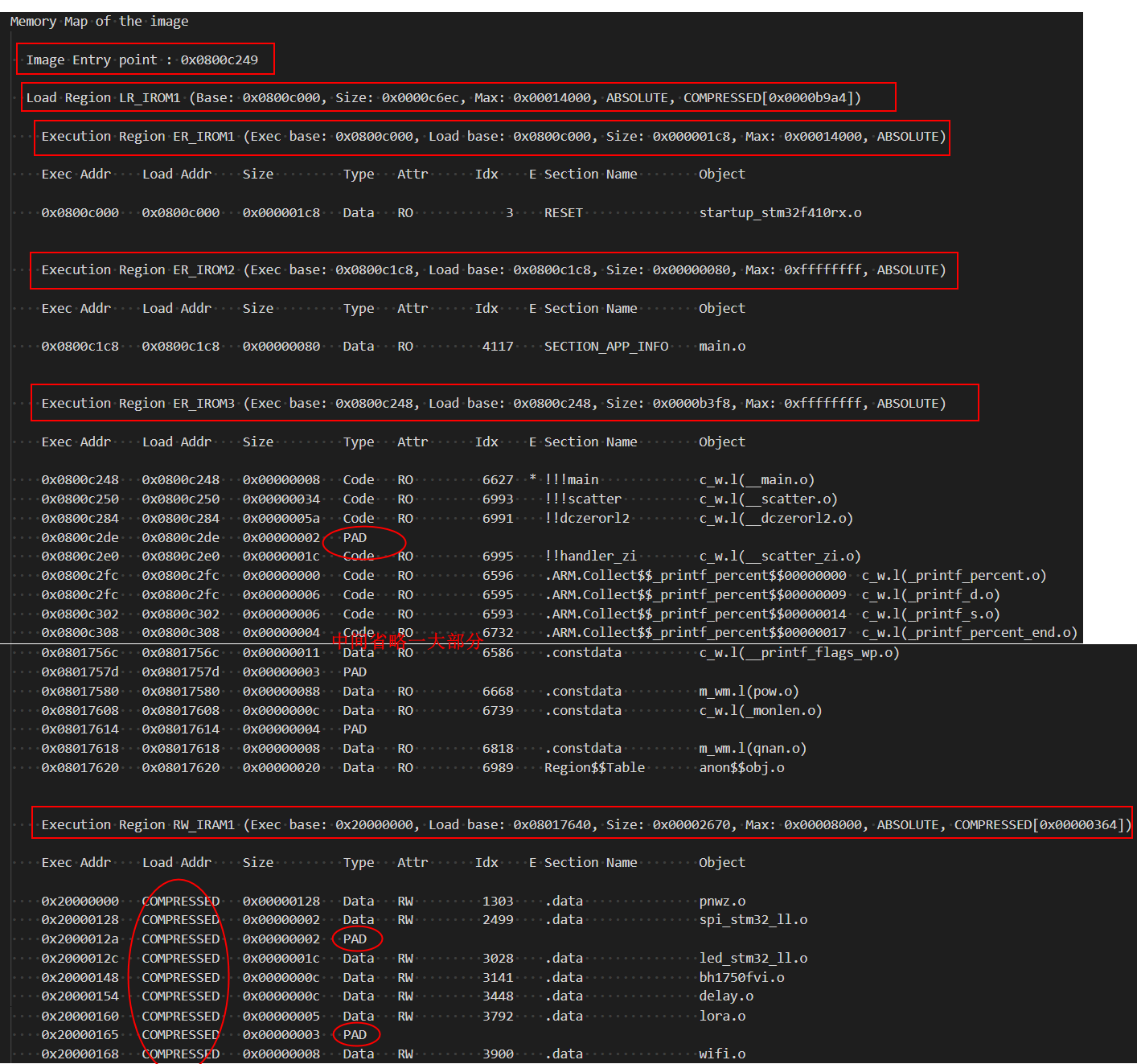
Task: Click pnwz.o object entry
Action: 722,902
